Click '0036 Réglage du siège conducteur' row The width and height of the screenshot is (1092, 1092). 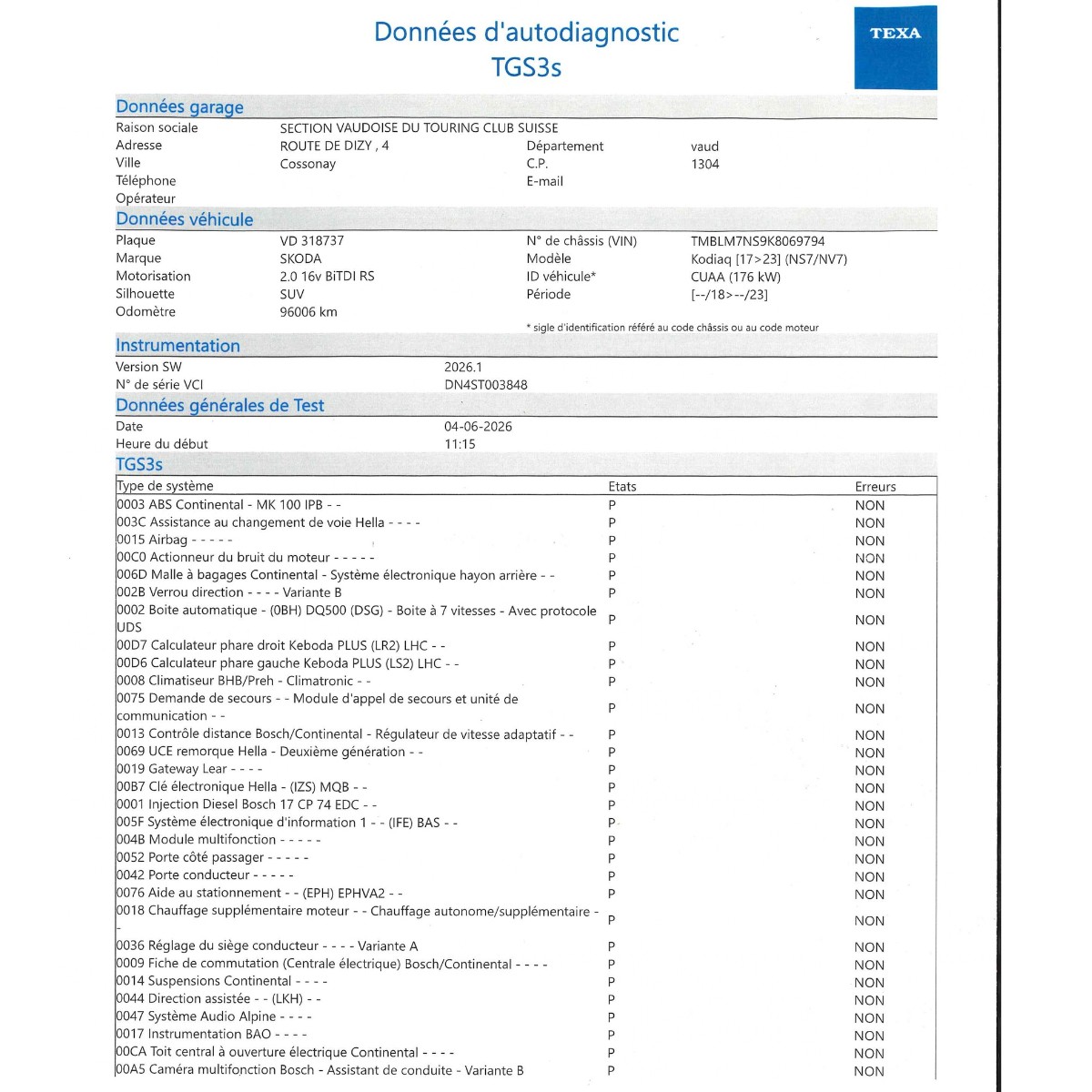coord(526,946)
